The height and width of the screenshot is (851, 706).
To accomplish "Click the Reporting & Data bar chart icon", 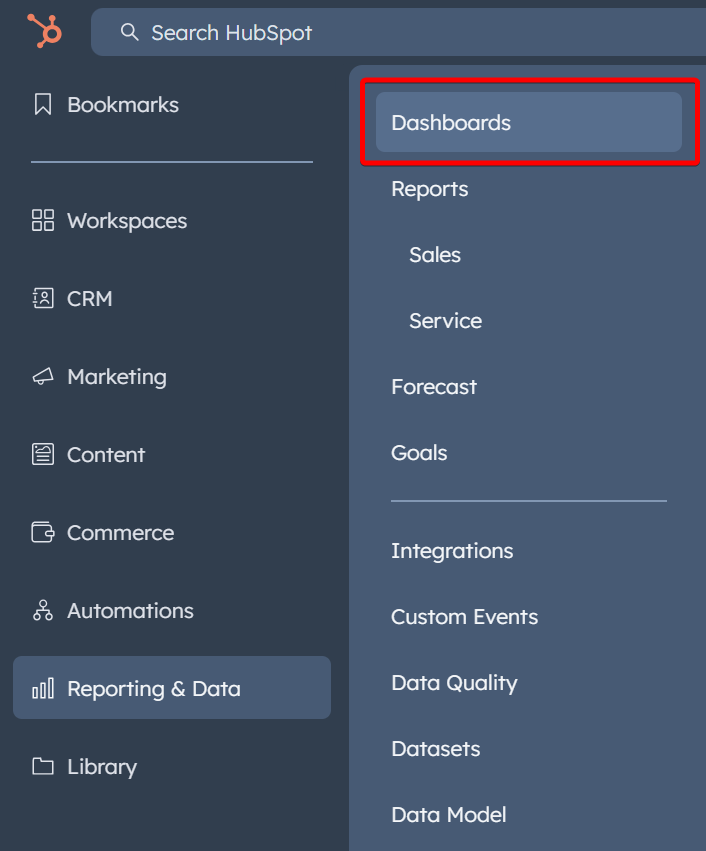I will point(43,688).
